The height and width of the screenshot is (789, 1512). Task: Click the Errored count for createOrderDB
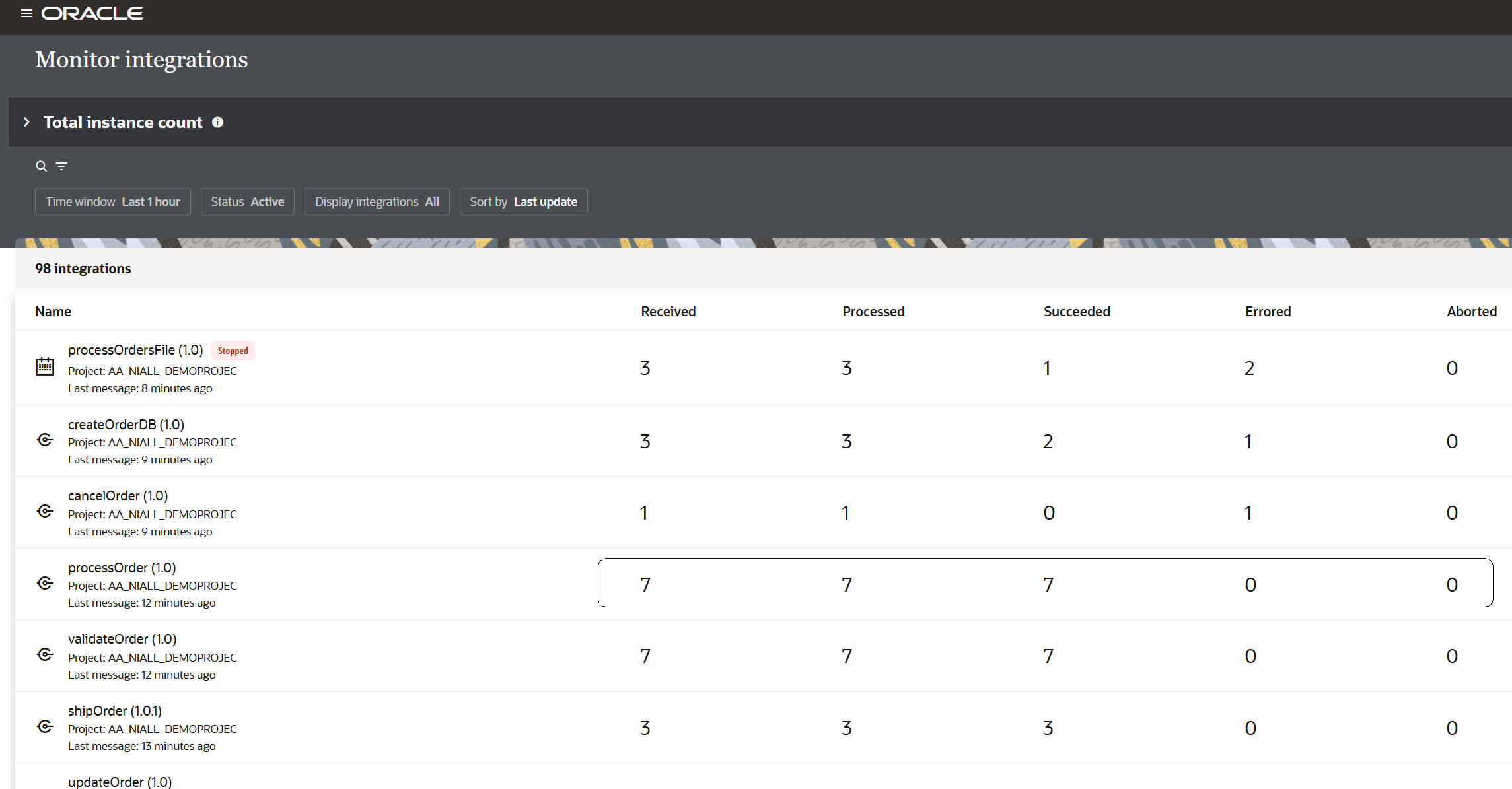[1248, 441]
